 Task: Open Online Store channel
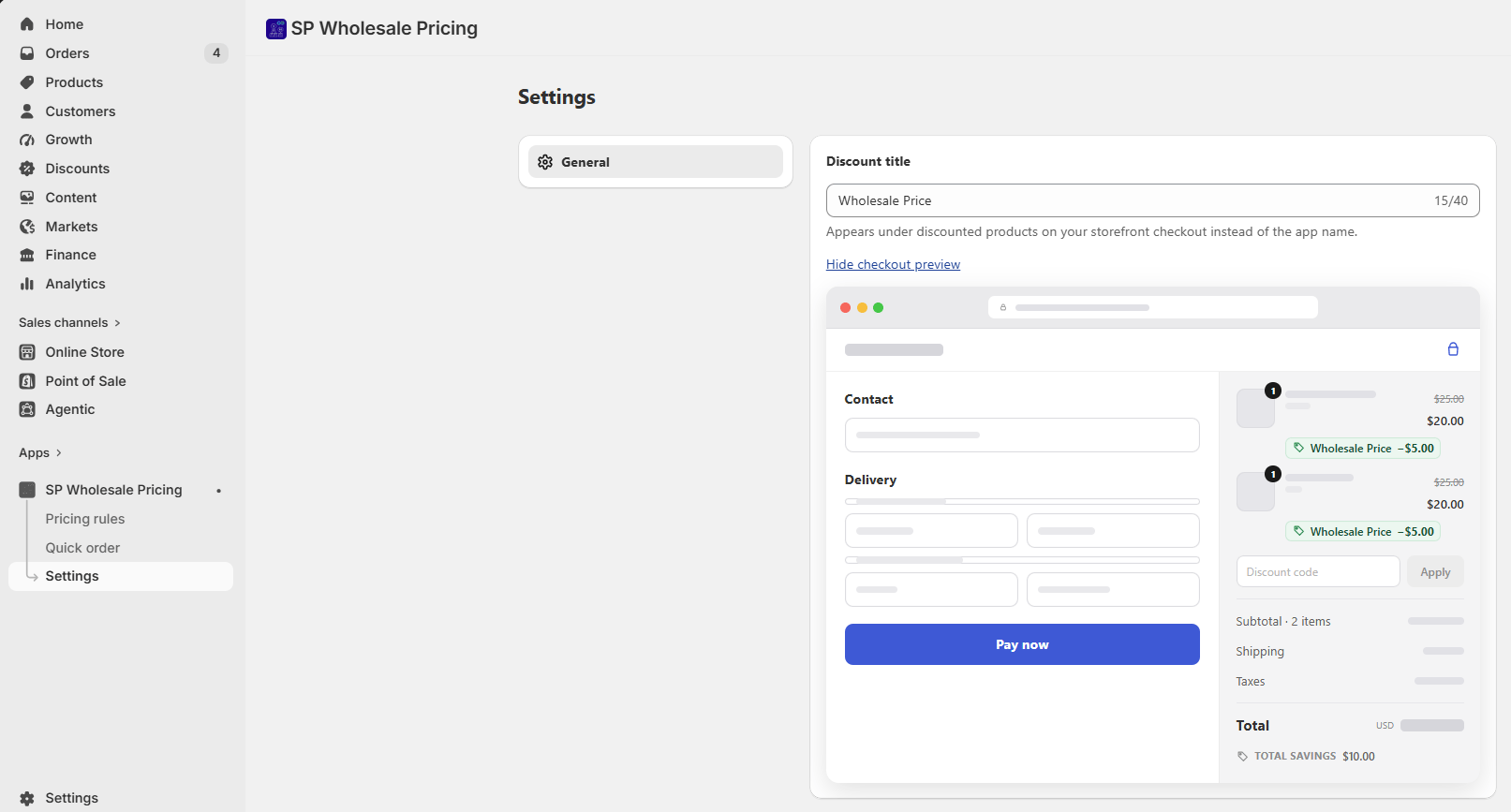(121, 352)
